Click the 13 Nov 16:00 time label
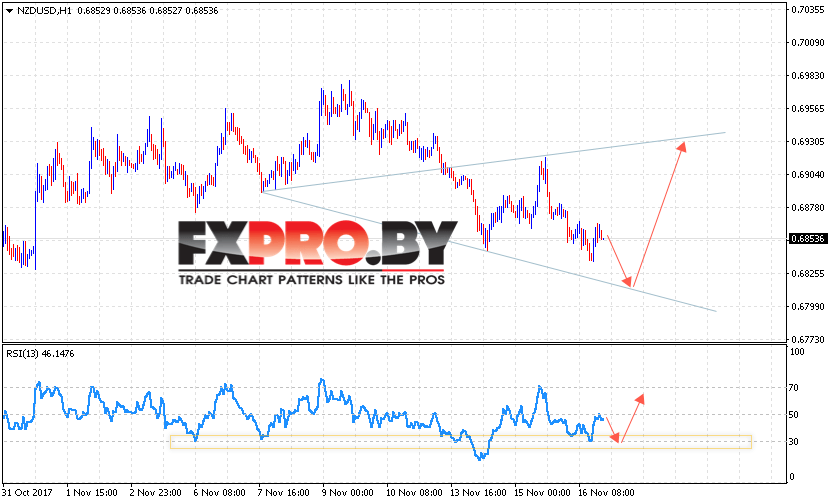 tap(478, 492)
